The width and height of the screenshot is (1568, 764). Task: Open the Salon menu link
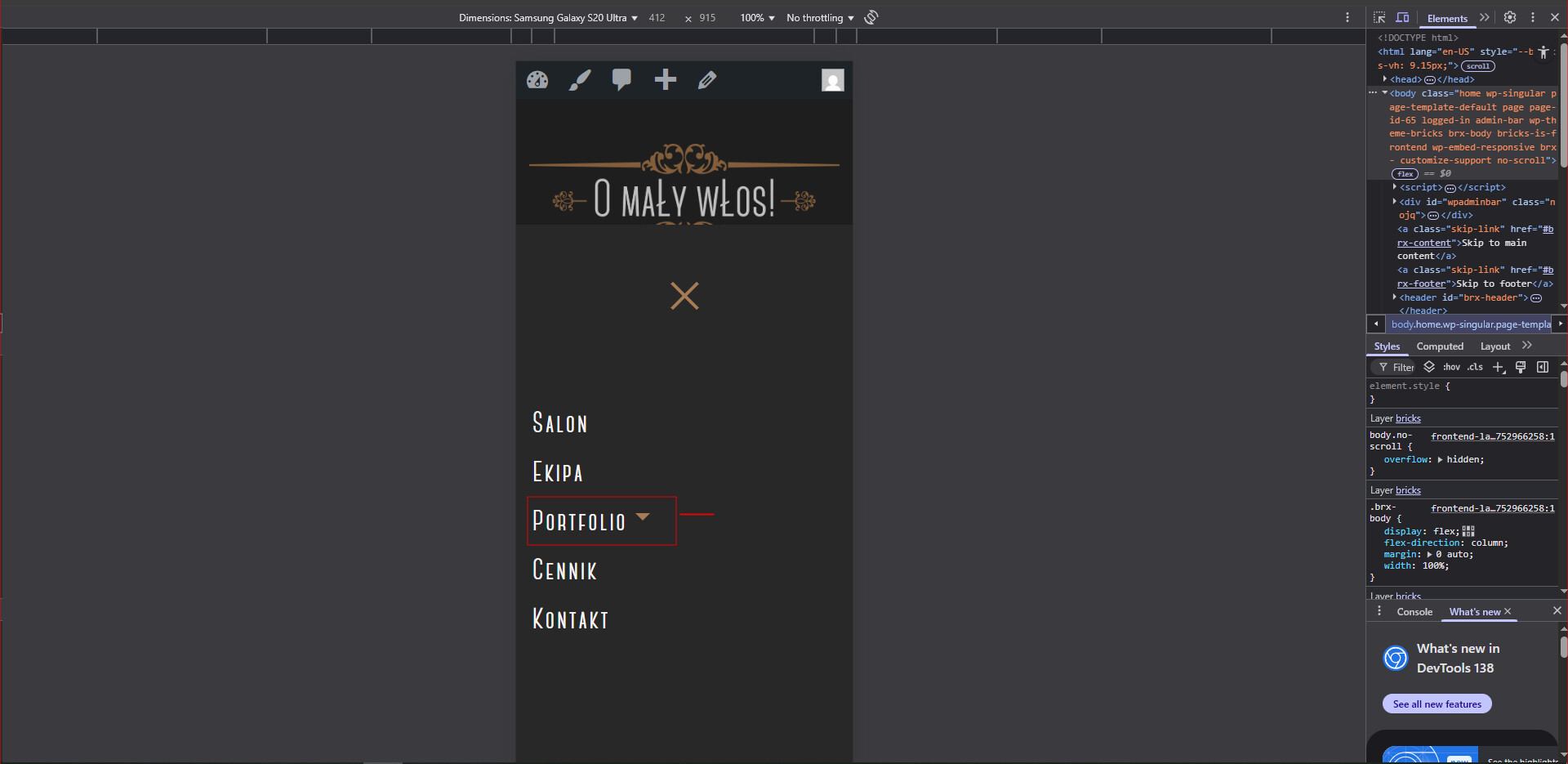[560, 423]
